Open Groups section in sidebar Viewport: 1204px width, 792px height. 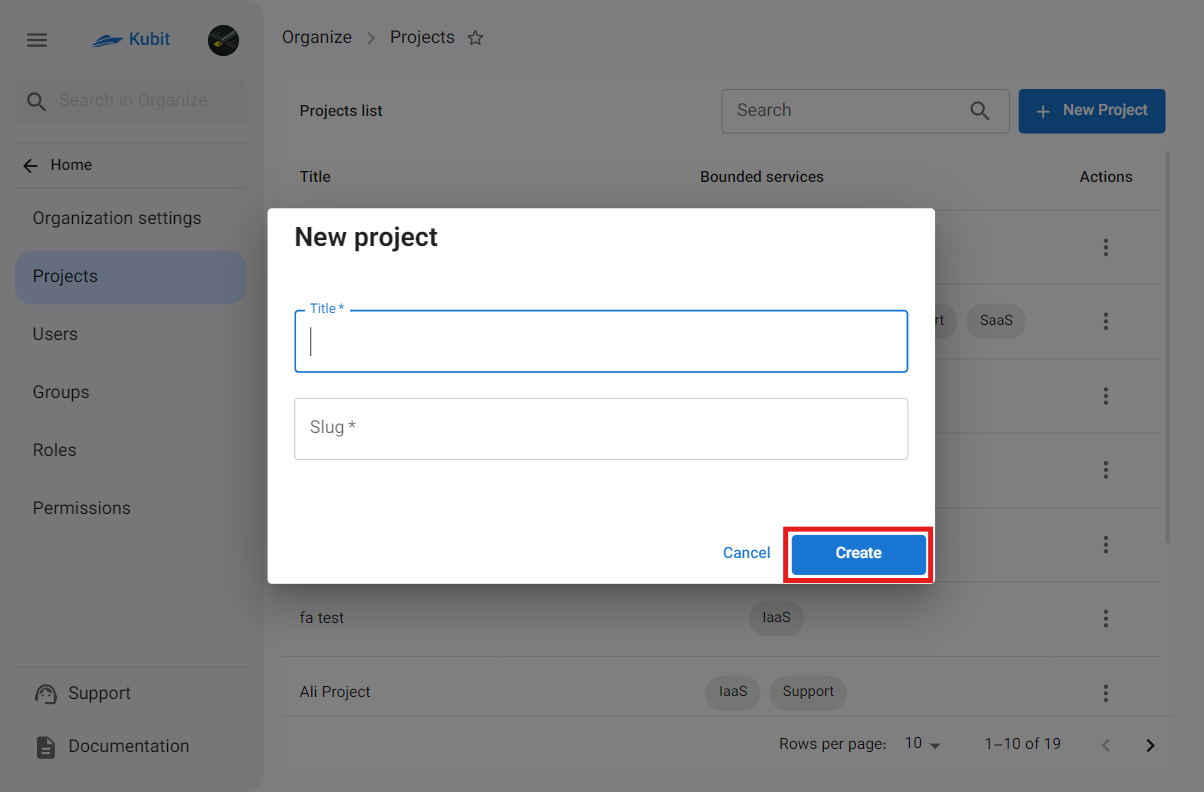(x=130, y=392)
